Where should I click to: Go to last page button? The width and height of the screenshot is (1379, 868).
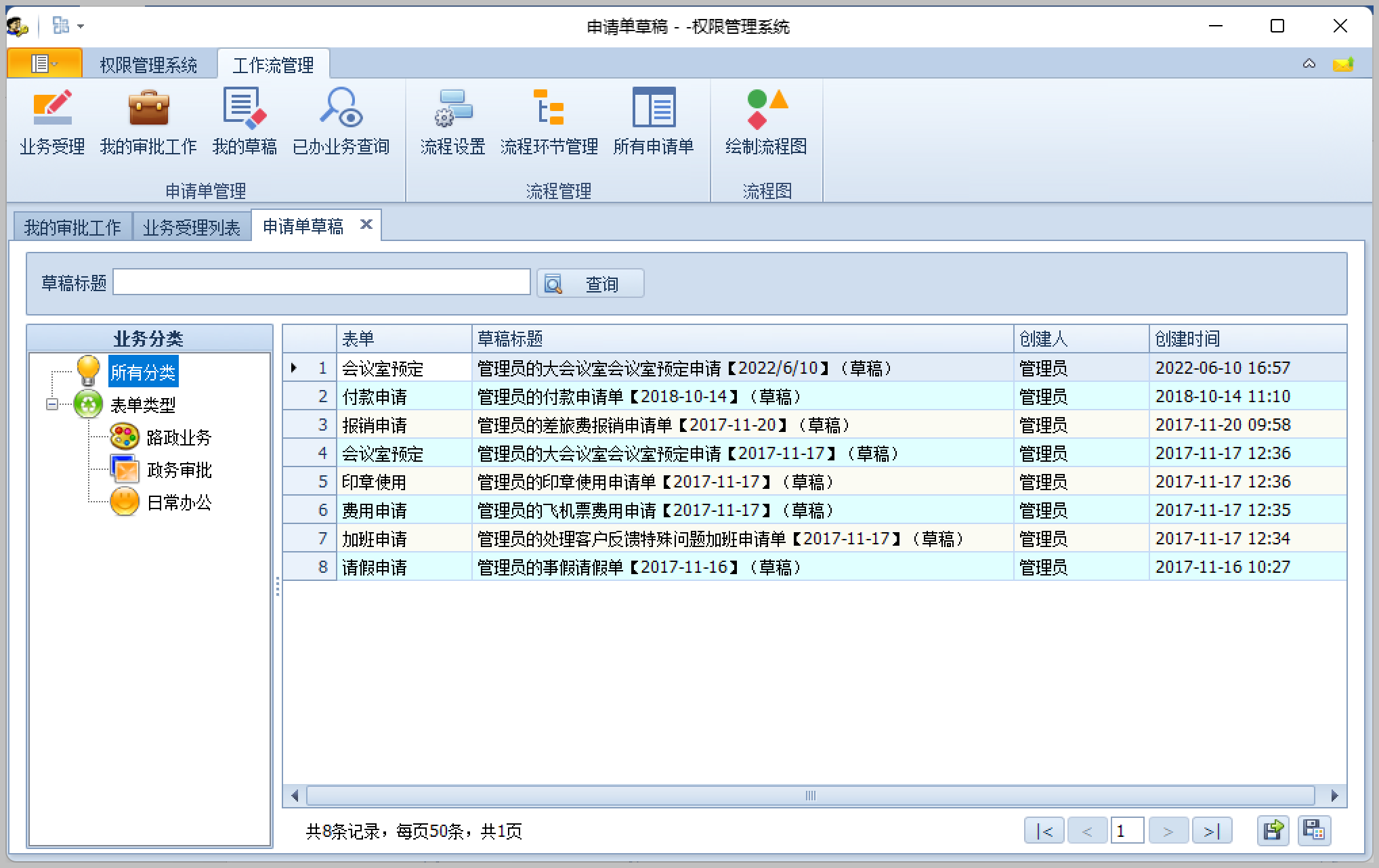[1211, 831]
